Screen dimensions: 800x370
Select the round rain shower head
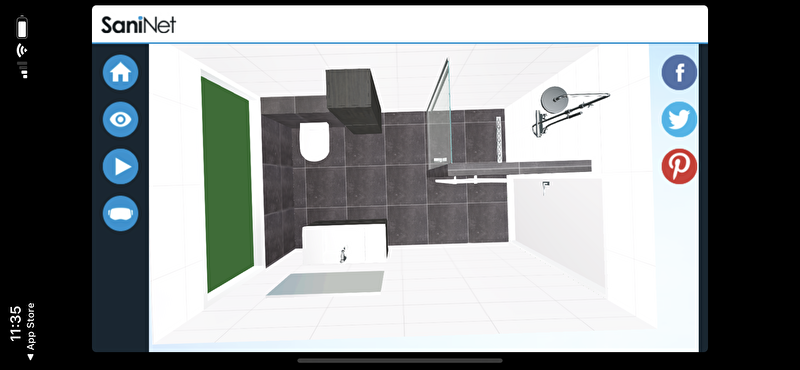pyautogui.click(x=554, y=100)
